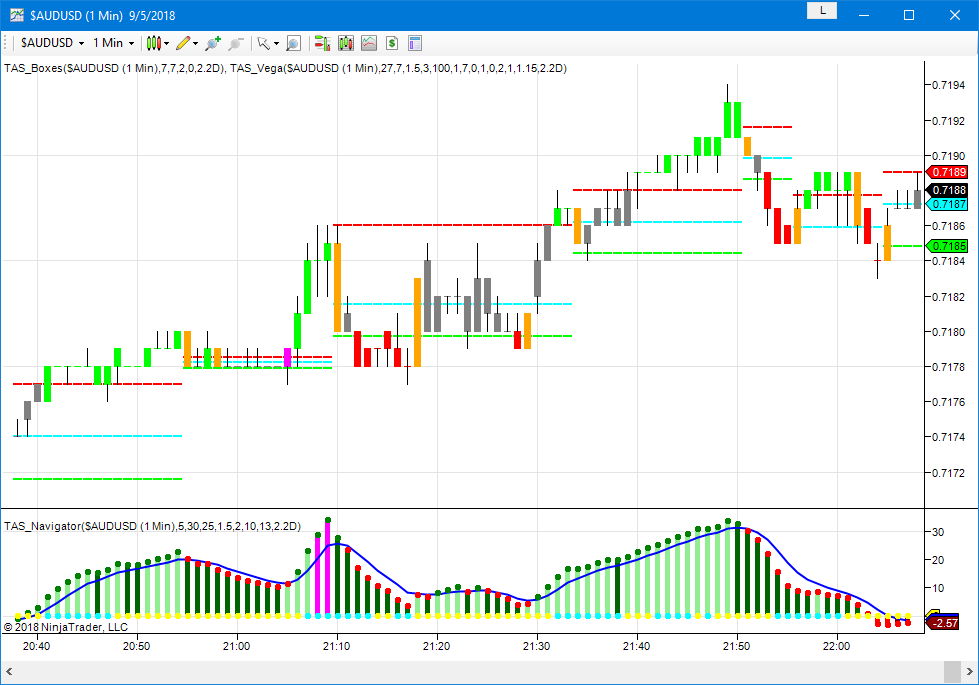Click the zoom in magnifier icon
The width and height of the screenshot is (979, 685).
pyautogui.click(x=213, y=43)
